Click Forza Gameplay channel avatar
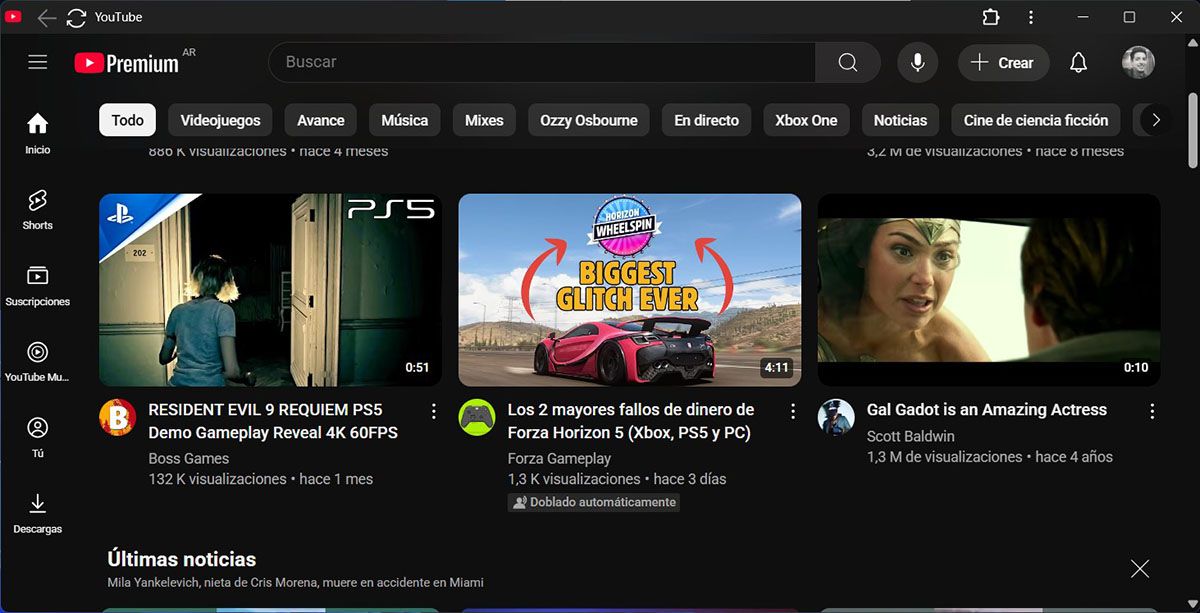The image size is (1200, 613). click(x=477, y=417)
